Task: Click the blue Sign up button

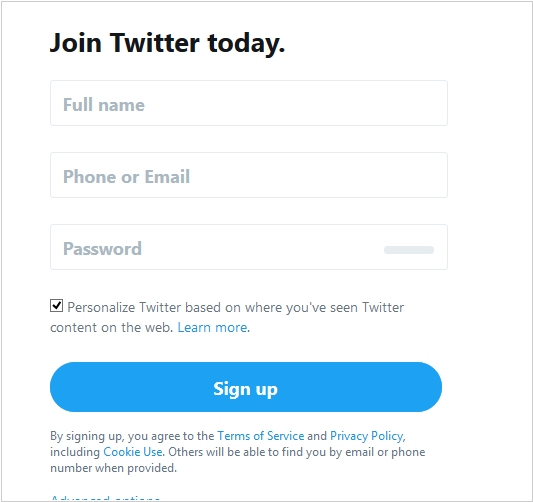Action: [x=246, y=387]
